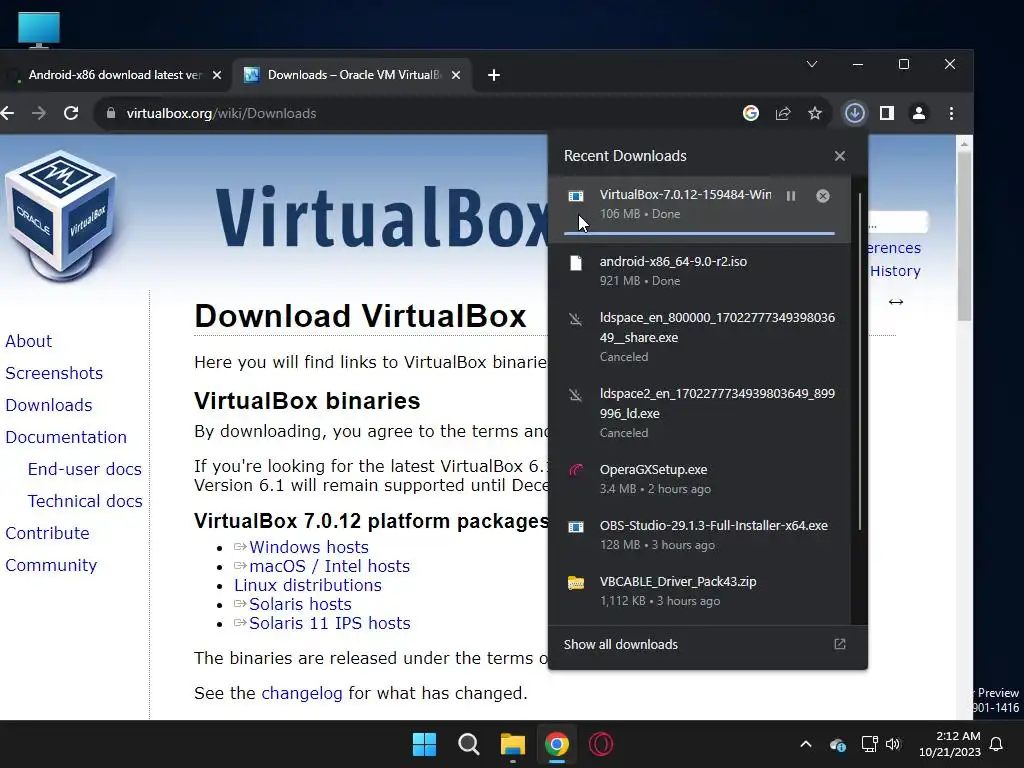This screenshot has height=768, width=1024.
Task: Open File Explorer from taskbar
Action: pyautogui.click(x=513, y=744)
